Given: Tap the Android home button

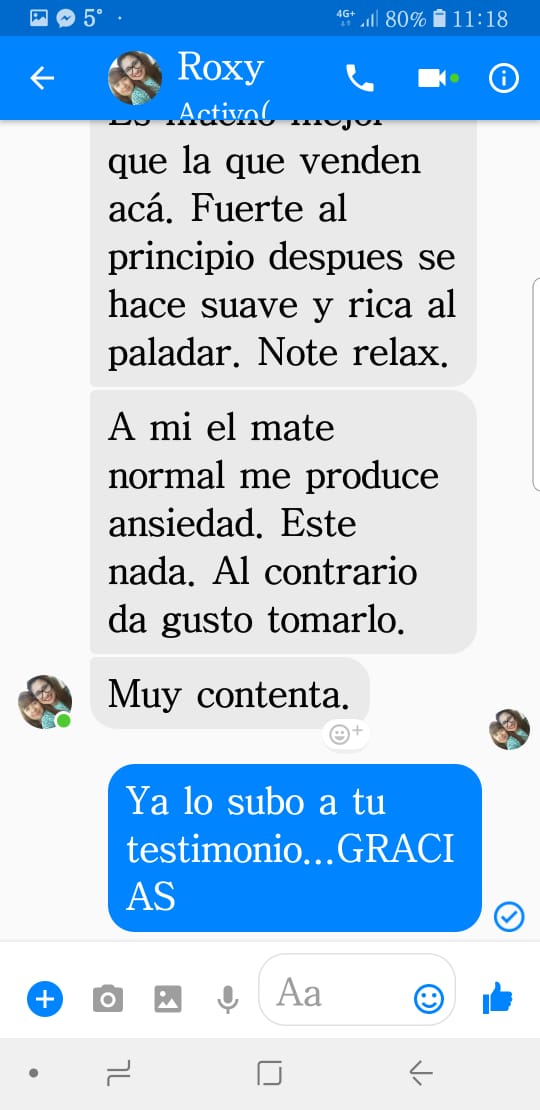Looking at the screenshot, I should click(x=270, y=1075).
